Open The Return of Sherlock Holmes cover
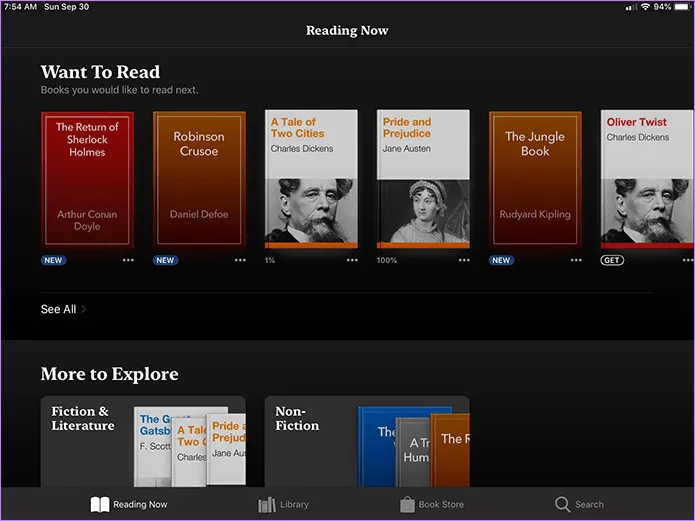 point(87,179)
